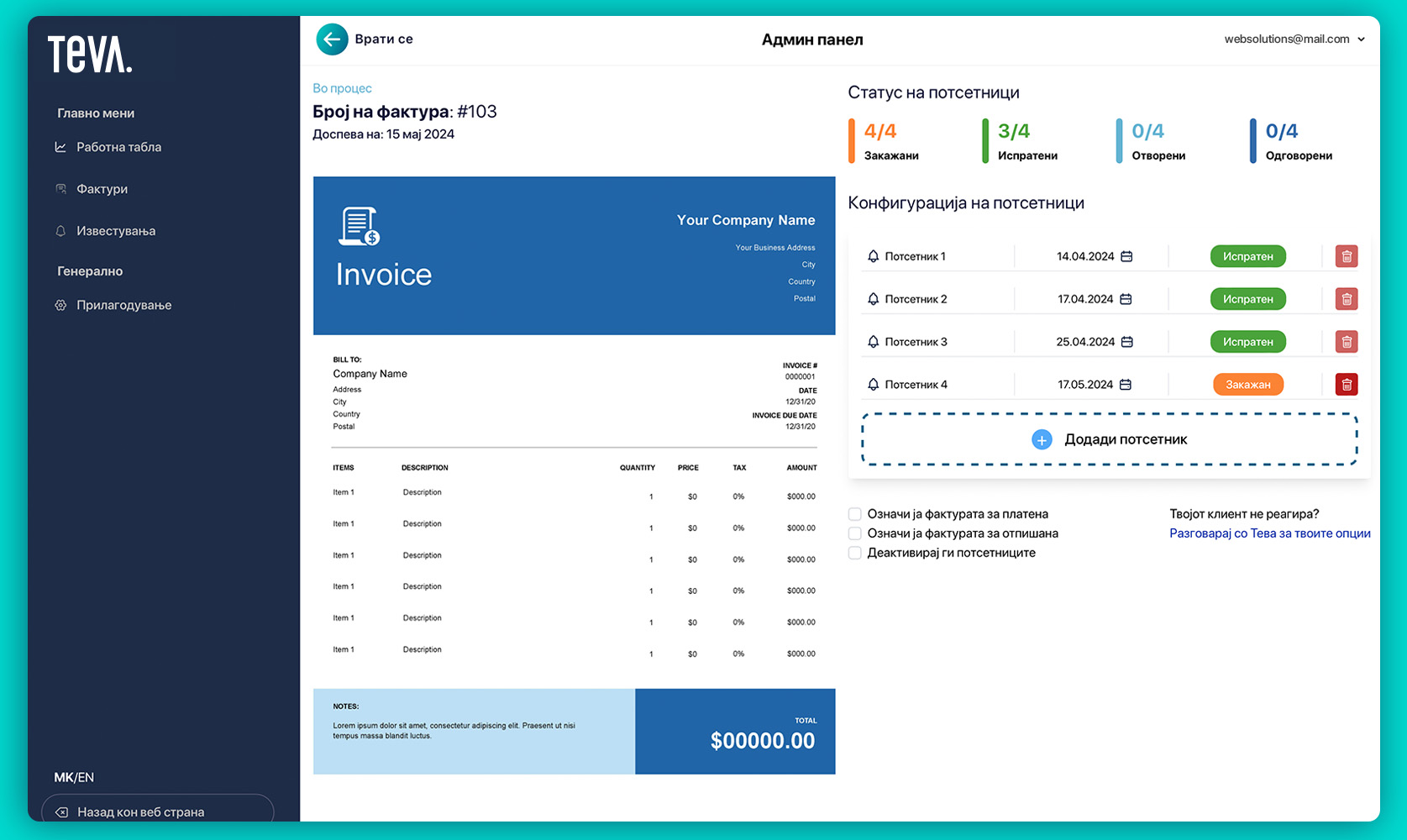Delete Потсетник 1 with trash icon
The height and width of the screenshot is (840, 1407).
coord(1347,256)
